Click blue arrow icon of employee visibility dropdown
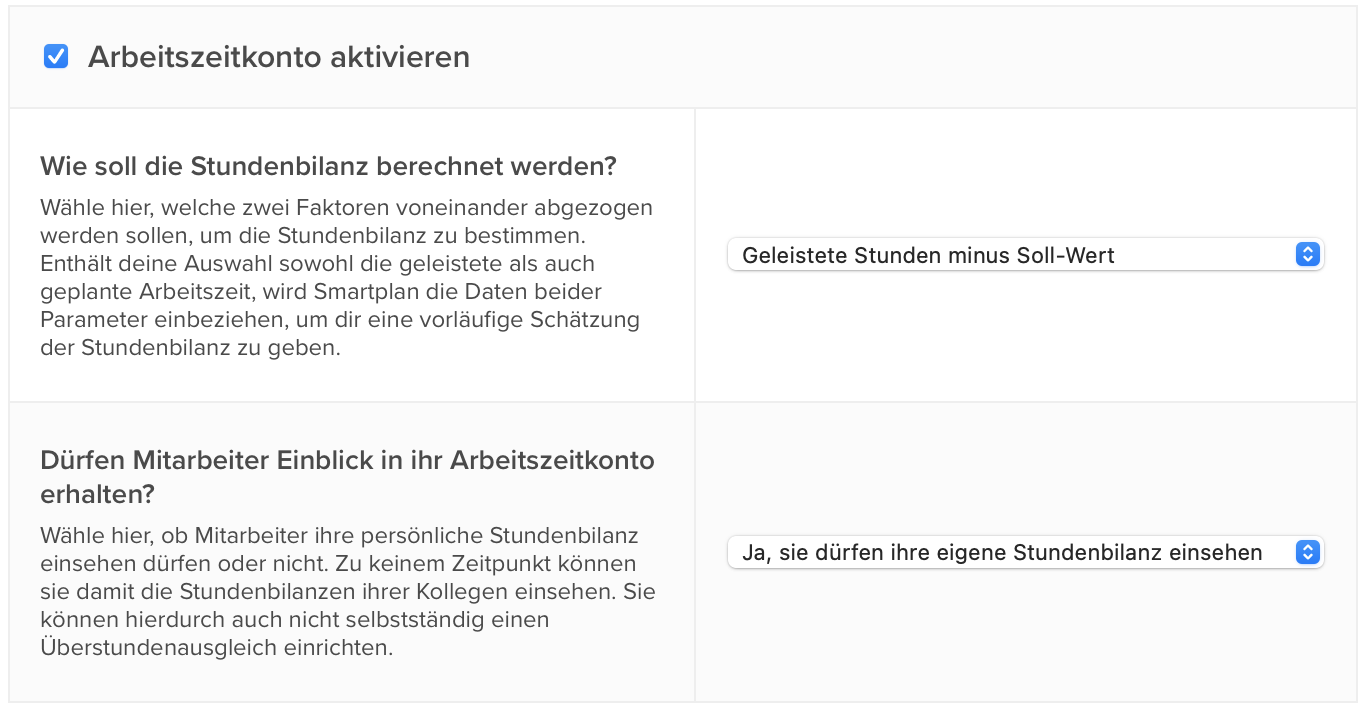The width and height of the screenshot is (1368, 712). [1307, 552]
